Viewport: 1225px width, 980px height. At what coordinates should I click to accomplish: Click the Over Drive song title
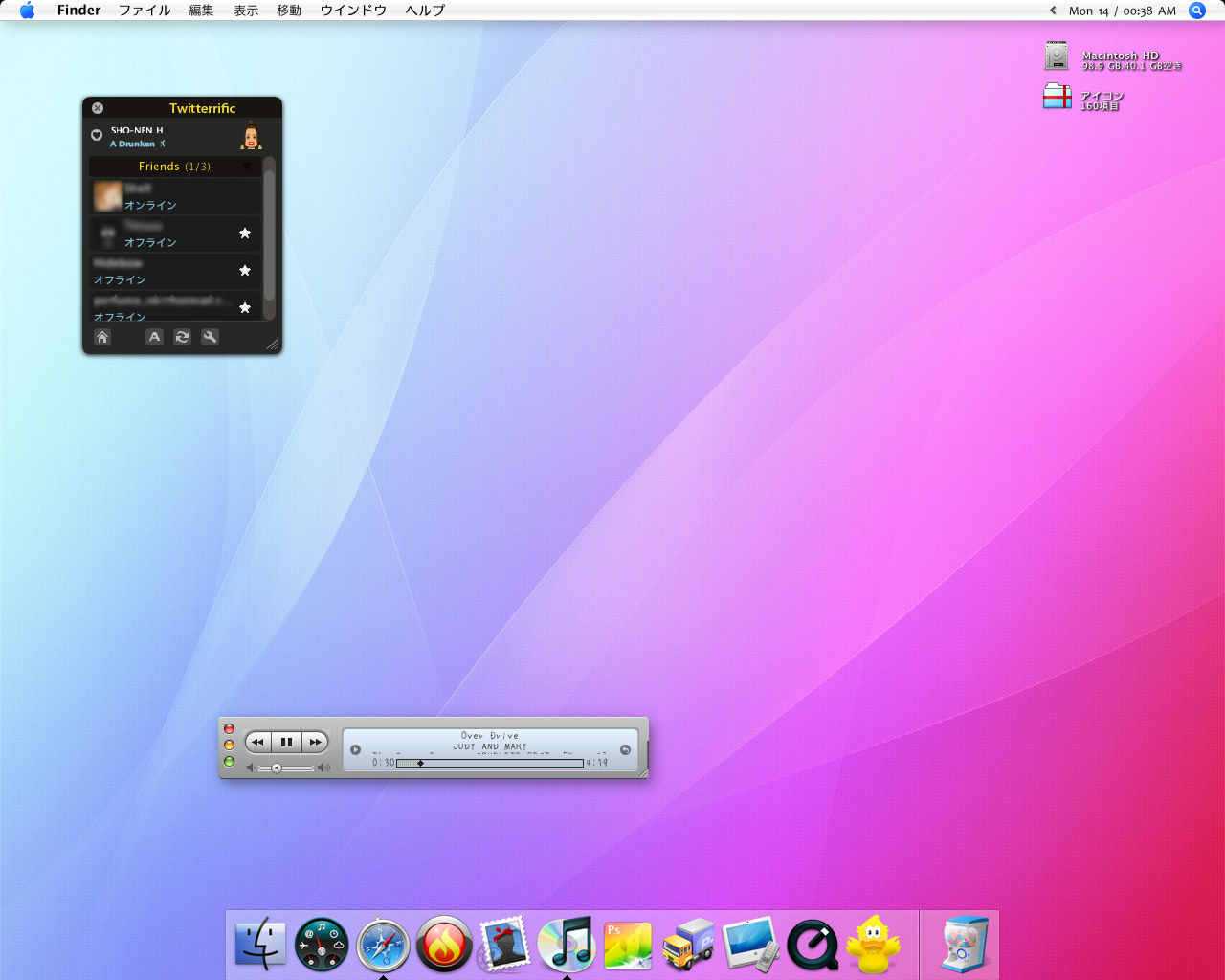[x=490, y=736]
